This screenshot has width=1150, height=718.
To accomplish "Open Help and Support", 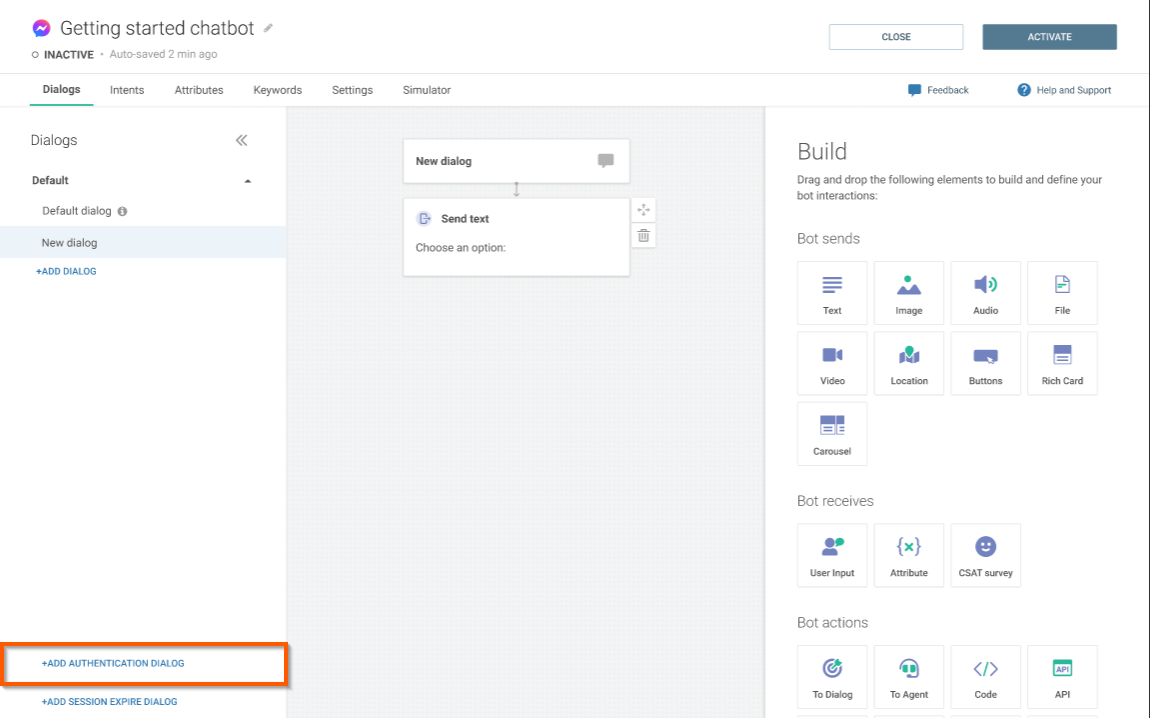I will 1064,90.
